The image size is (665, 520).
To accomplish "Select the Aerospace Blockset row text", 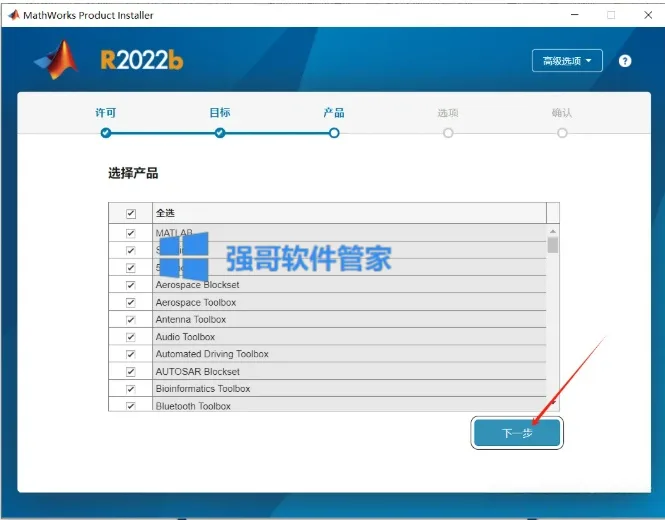I will pos(197,285).
